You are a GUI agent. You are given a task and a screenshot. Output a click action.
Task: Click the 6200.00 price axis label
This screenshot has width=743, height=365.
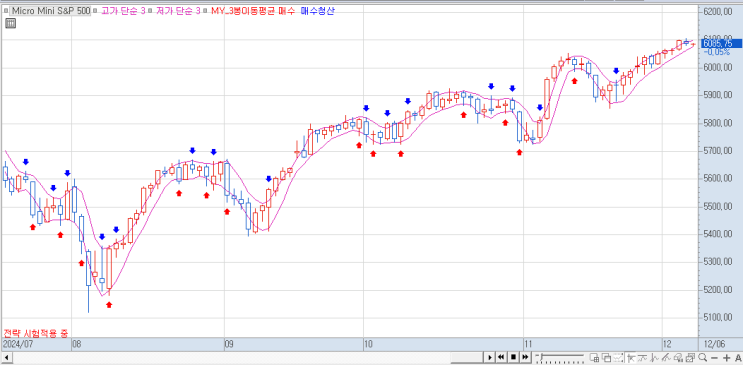click(719, 12)
